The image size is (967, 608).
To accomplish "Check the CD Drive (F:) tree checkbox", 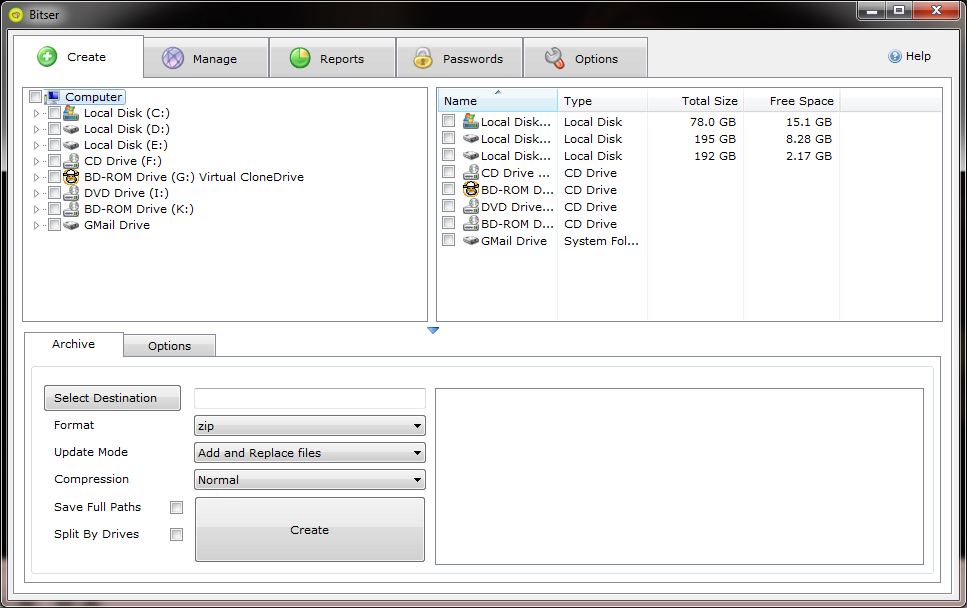I will [54, 161].
